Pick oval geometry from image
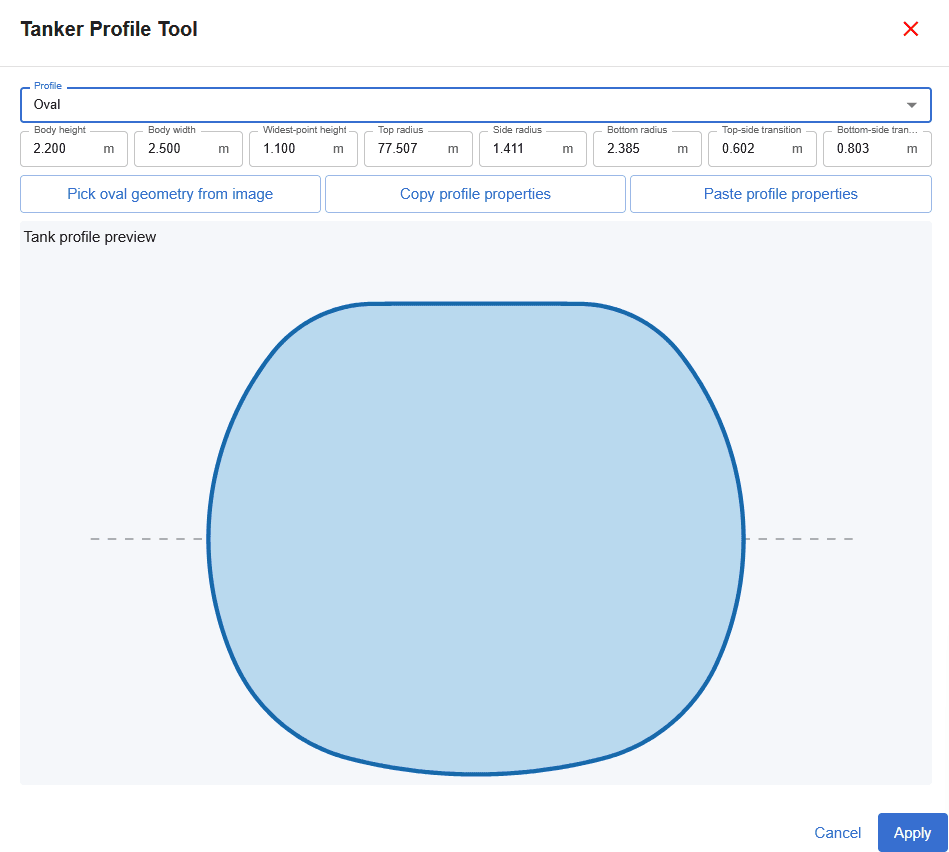 tap(170, 194)
